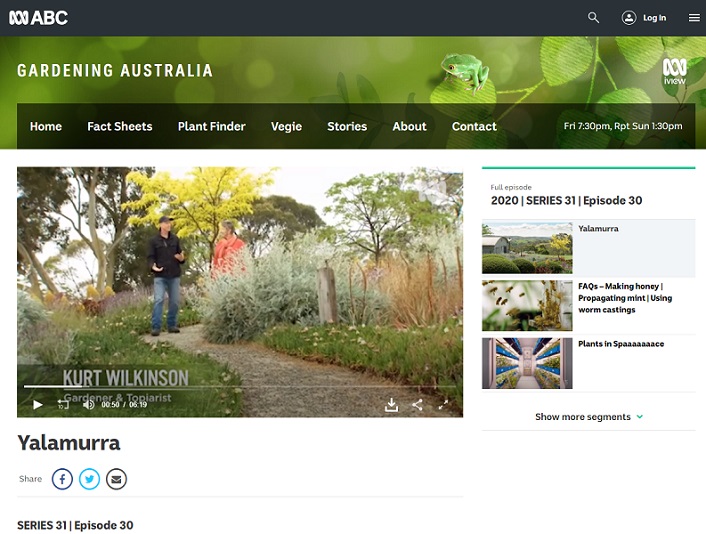Viewport: 706px width, 534px height.
Task: Click the user account avatar icon
Action: (629, 18)
